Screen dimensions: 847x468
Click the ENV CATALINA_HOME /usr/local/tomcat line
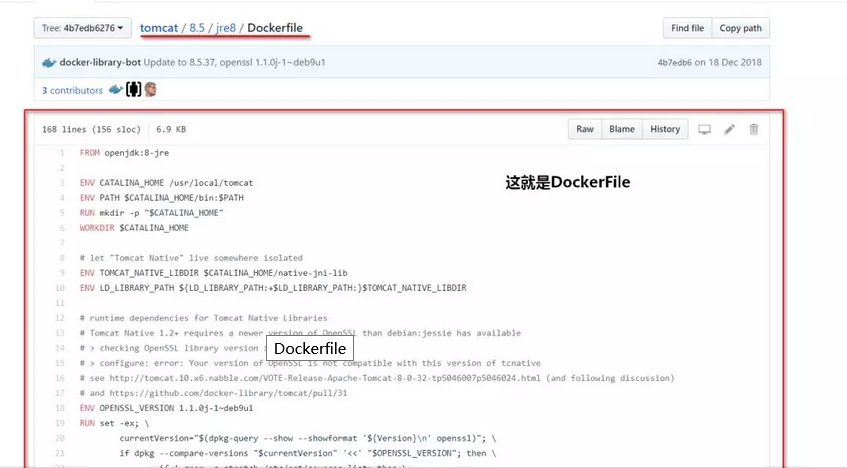click(x=166, y=183)
